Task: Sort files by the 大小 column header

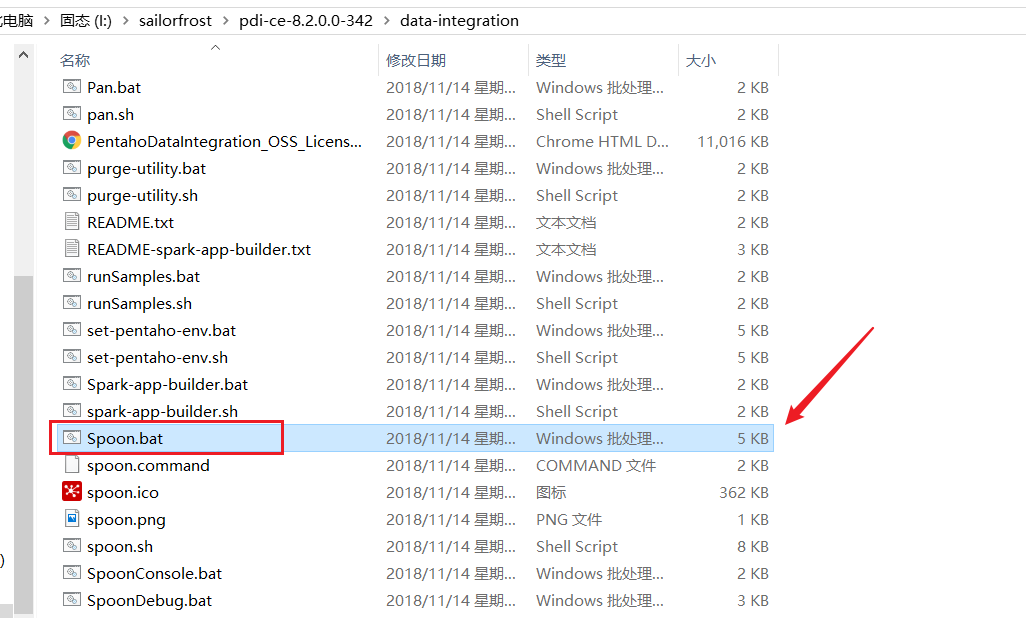Action: click(x=700, y=60)
